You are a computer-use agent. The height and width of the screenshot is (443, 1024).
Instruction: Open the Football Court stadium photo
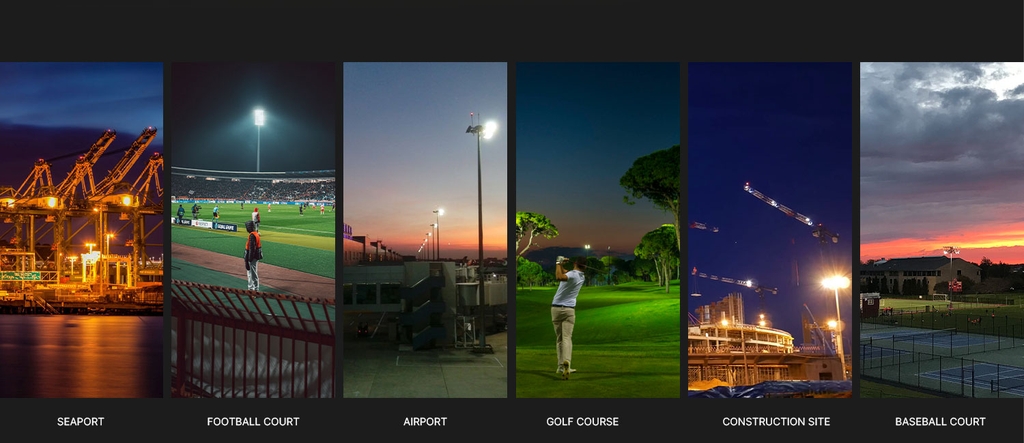click(x=253, y=230)
